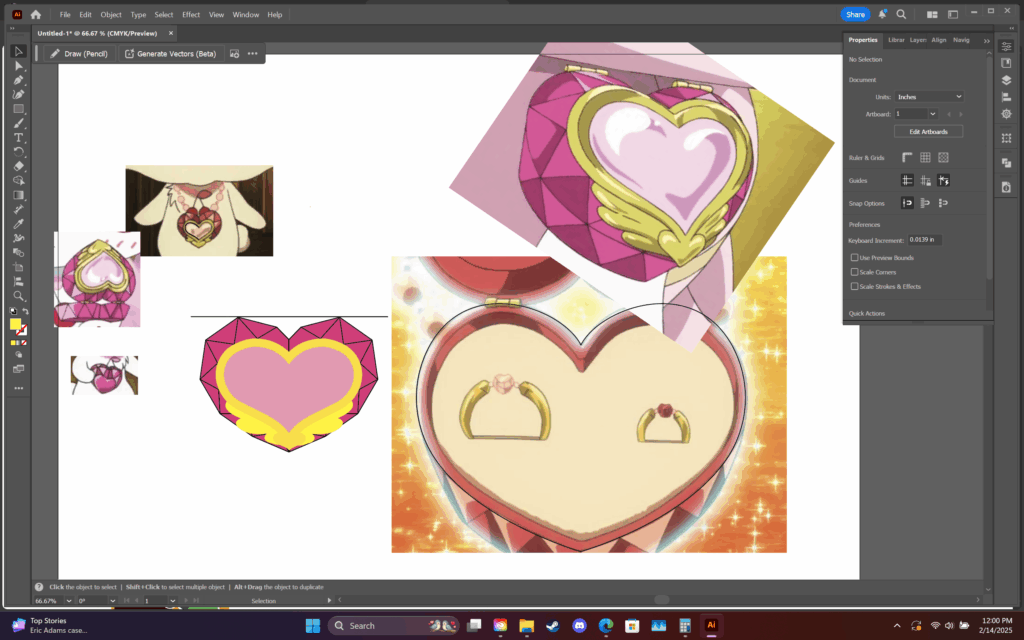The width and height of the screenshot is (1024, 640).
Task: Check the Scale Corners option
Action: click(x=854, y=272)
